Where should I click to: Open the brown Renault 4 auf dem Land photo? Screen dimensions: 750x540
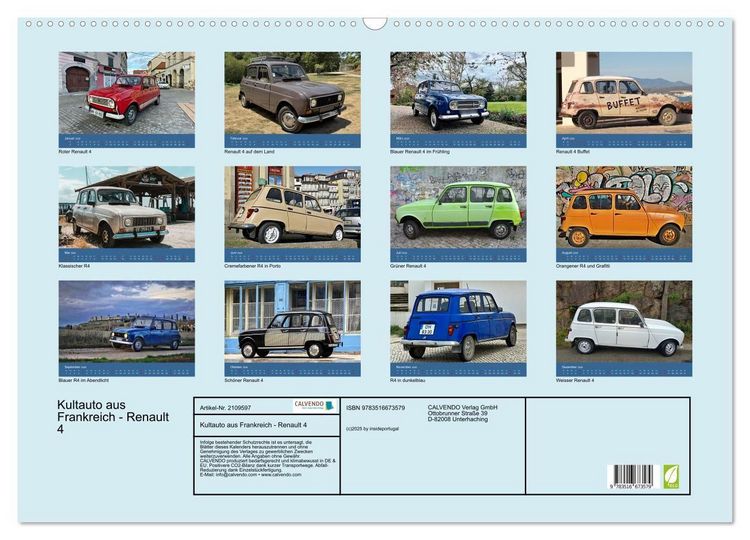pyautogui.click(x=292, y=93)
